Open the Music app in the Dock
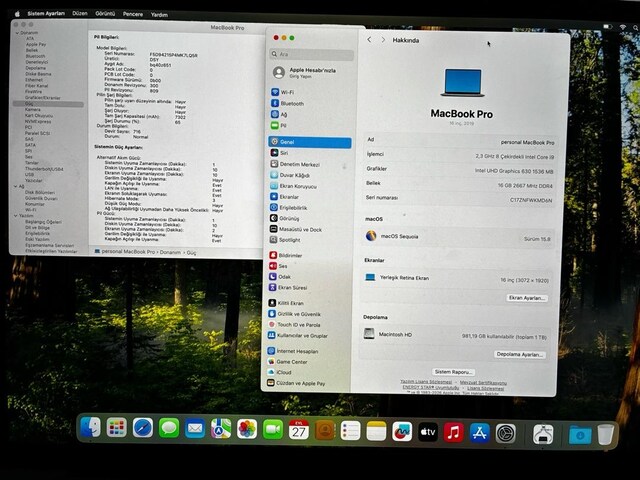Image resolution: width=640 pixels, height=480 pixels. pos(453,432)
